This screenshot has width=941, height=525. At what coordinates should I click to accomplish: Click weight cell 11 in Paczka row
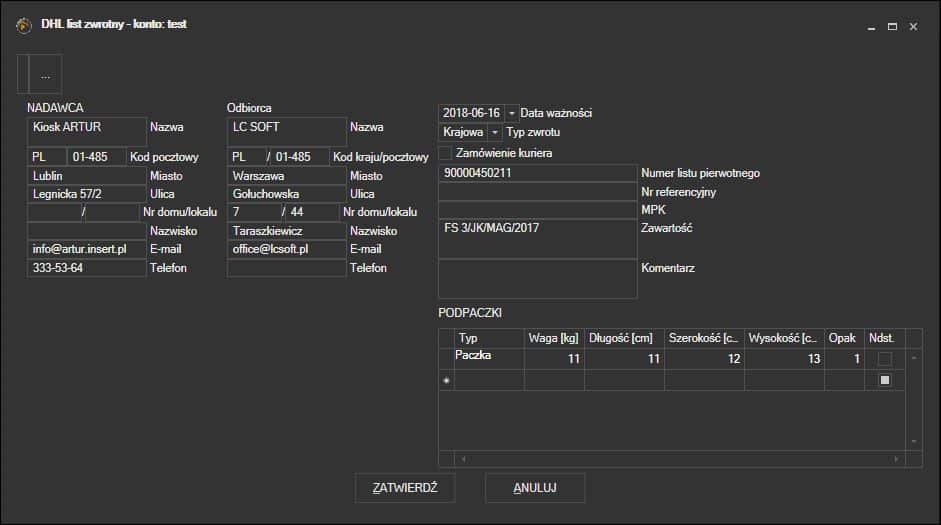pyautogui.click(x=554, y=359)
